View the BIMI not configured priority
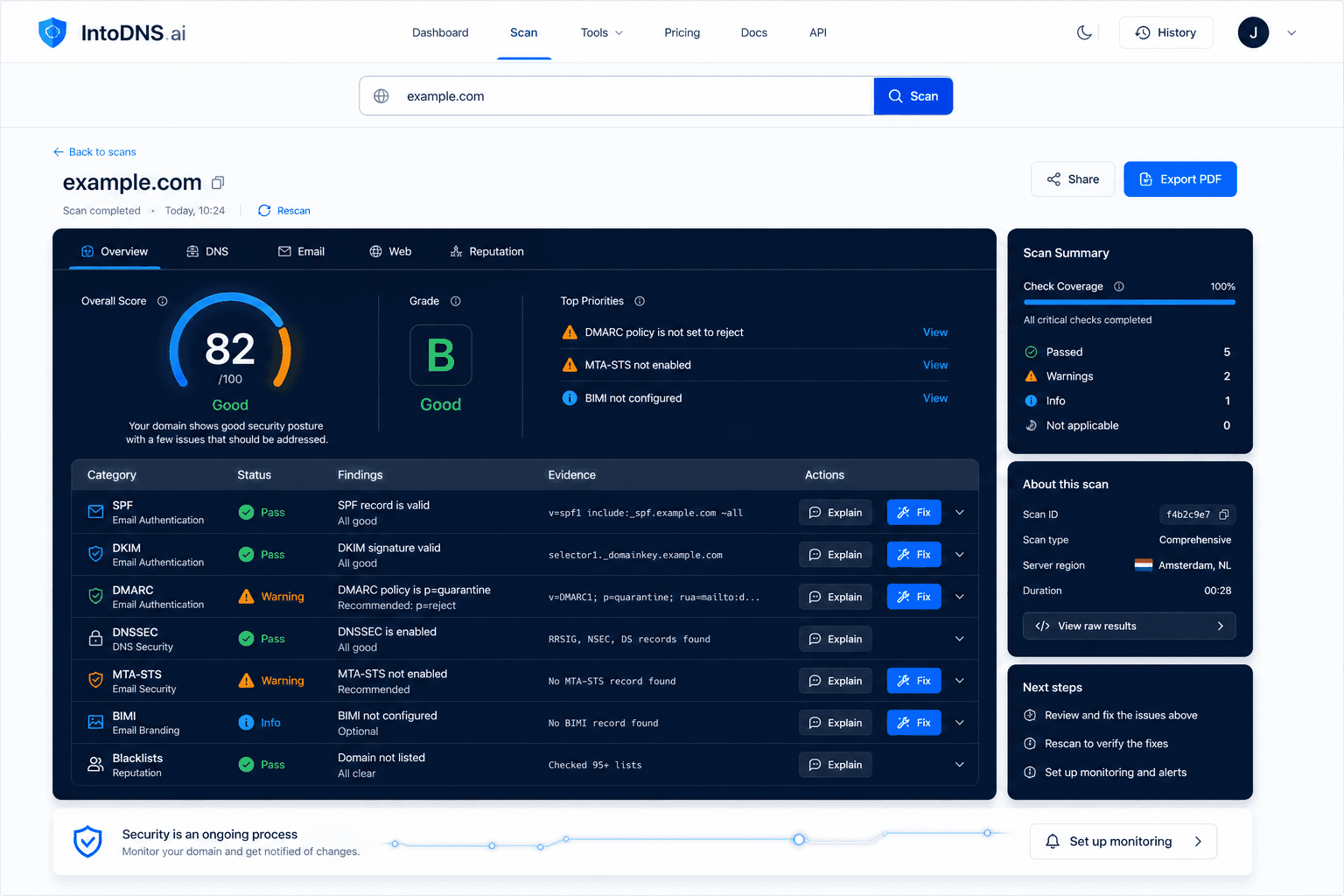Viewport: 1344px width, 896px height. [935, 398]
